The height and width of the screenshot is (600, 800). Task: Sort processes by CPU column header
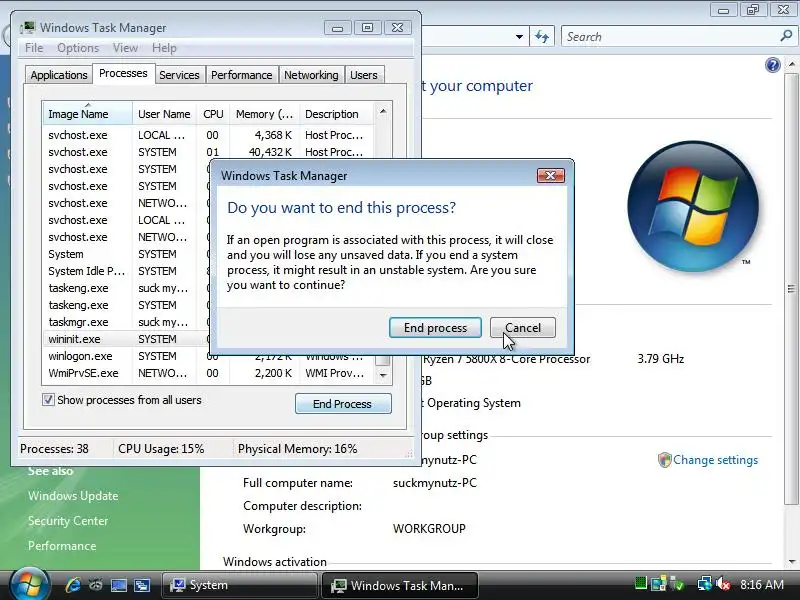coord(213,114)
